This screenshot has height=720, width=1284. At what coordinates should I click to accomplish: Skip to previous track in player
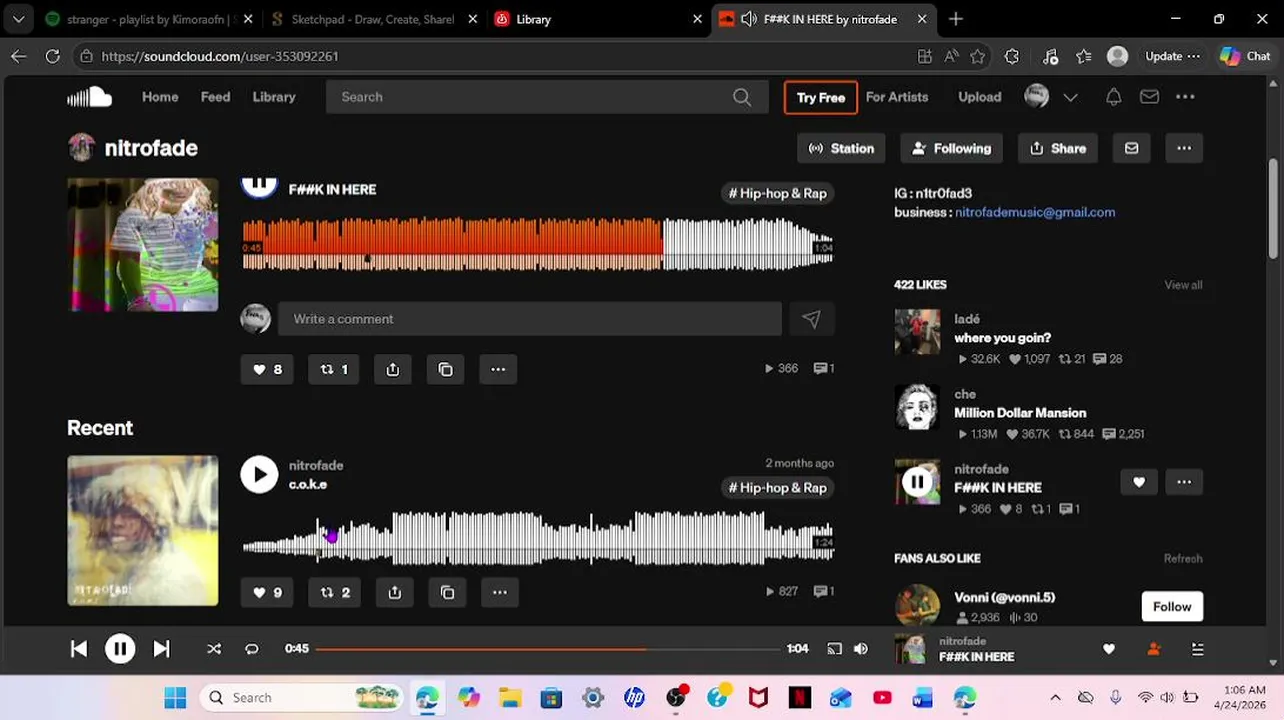[78, 649]
